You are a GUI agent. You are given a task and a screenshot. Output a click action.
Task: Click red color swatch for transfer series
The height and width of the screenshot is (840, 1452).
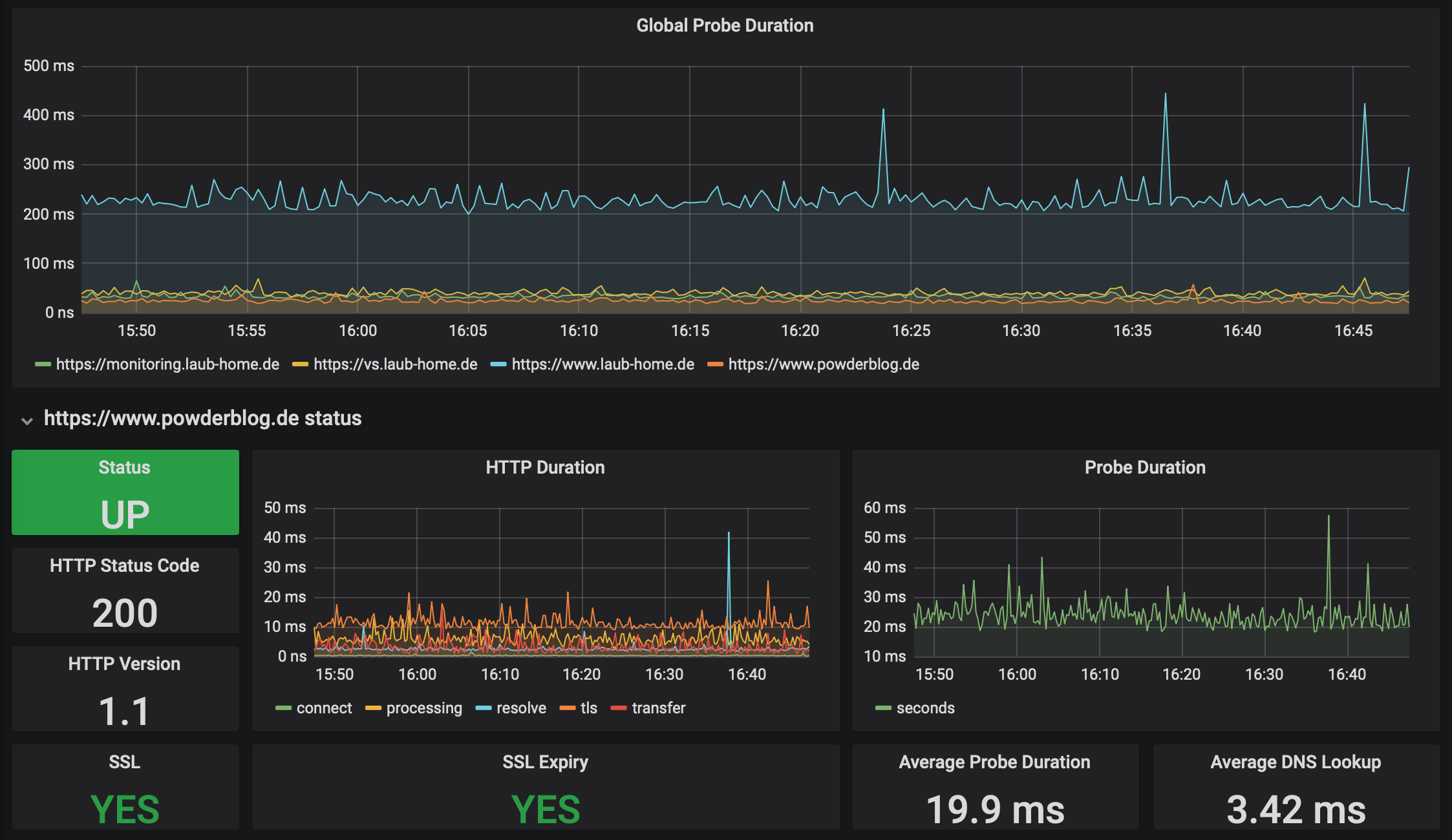point(619,708)
